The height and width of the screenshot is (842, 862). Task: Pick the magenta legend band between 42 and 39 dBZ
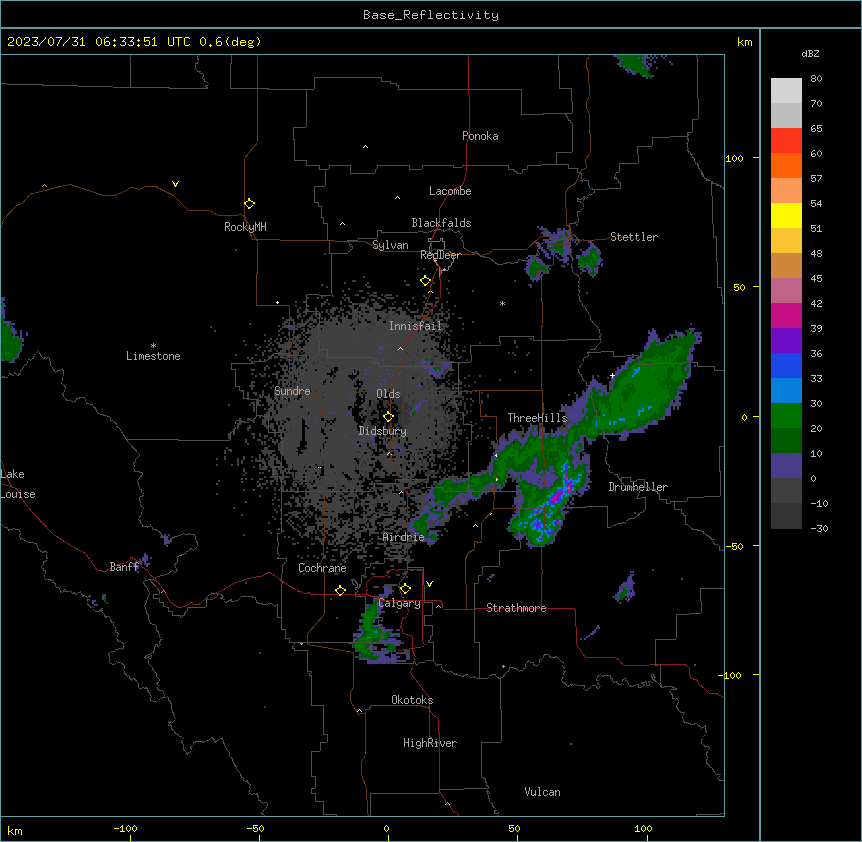(786, 315)
